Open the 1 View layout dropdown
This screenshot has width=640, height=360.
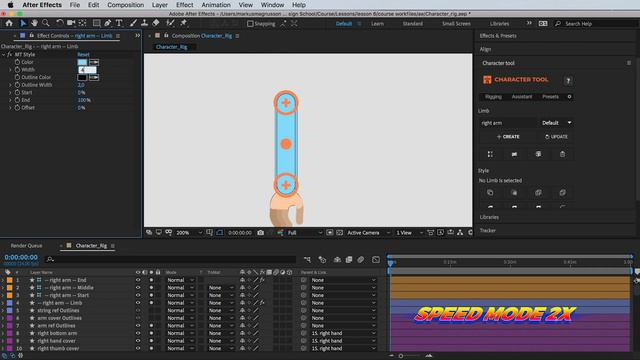coord(409,233)
